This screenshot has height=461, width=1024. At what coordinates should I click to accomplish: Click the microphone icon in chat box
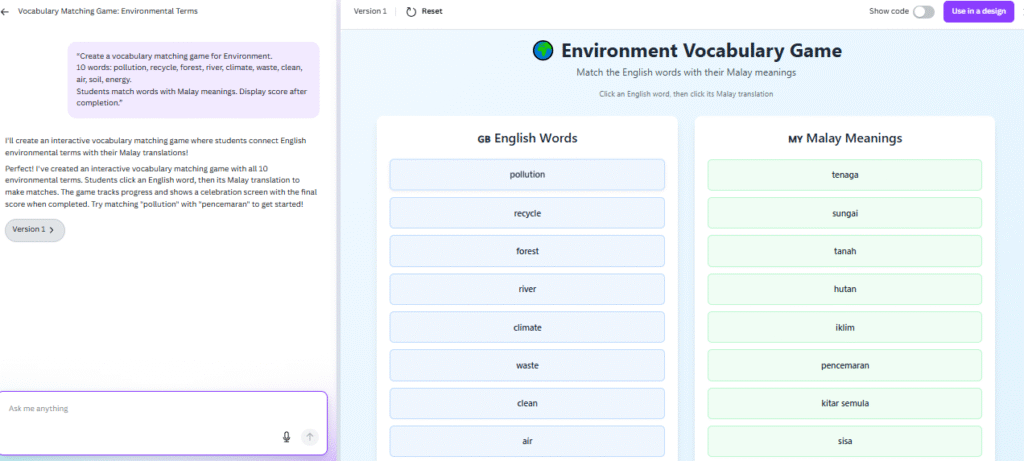(x=286, y=437)
